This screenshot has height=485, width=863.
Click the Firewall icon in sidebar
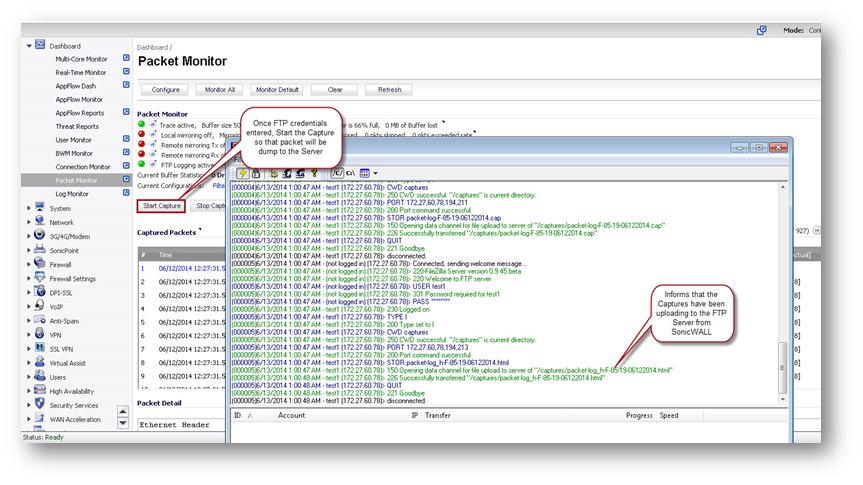40,263
